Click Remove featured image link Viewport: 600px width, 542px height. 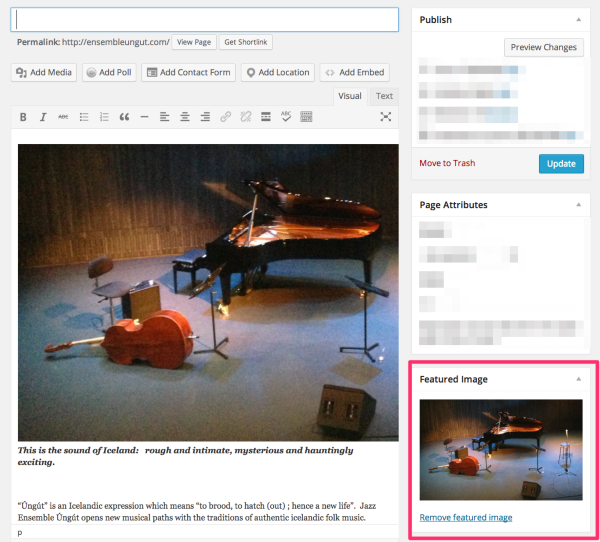[466, 517]
